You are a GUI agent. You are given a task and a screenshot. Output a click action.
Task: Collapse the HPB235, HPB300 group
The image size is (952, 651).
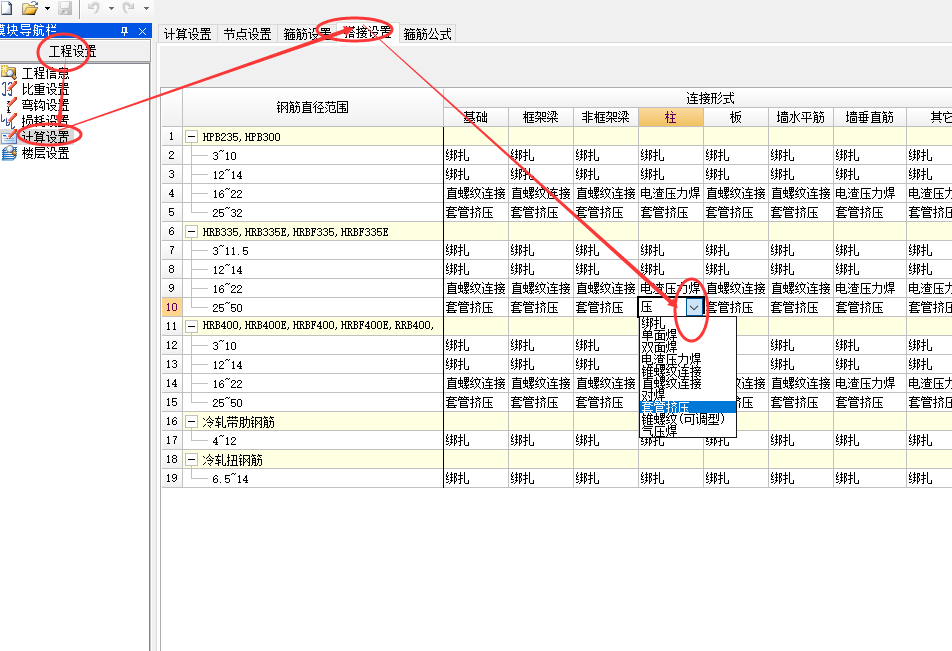tap(191, 137)
